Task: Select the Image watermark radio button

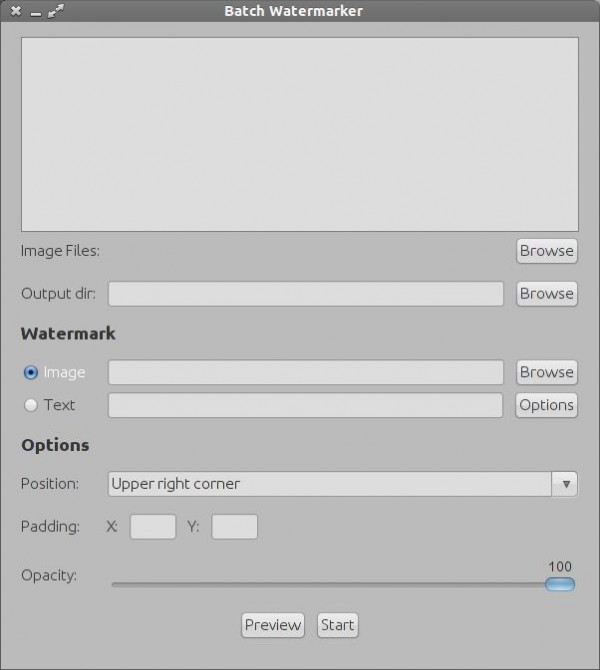Action: [31, 372]
